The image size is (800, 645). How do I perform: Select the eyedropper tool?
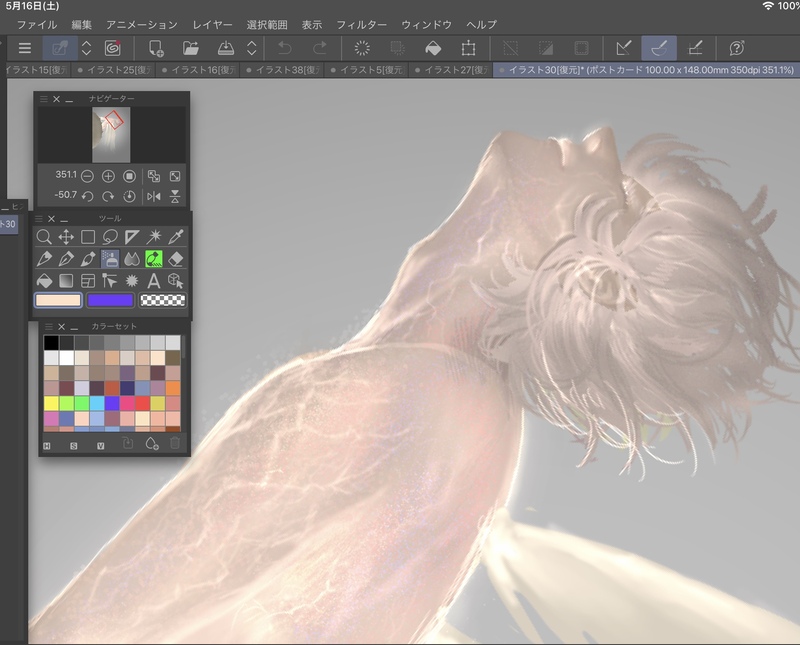coord(176,237)
